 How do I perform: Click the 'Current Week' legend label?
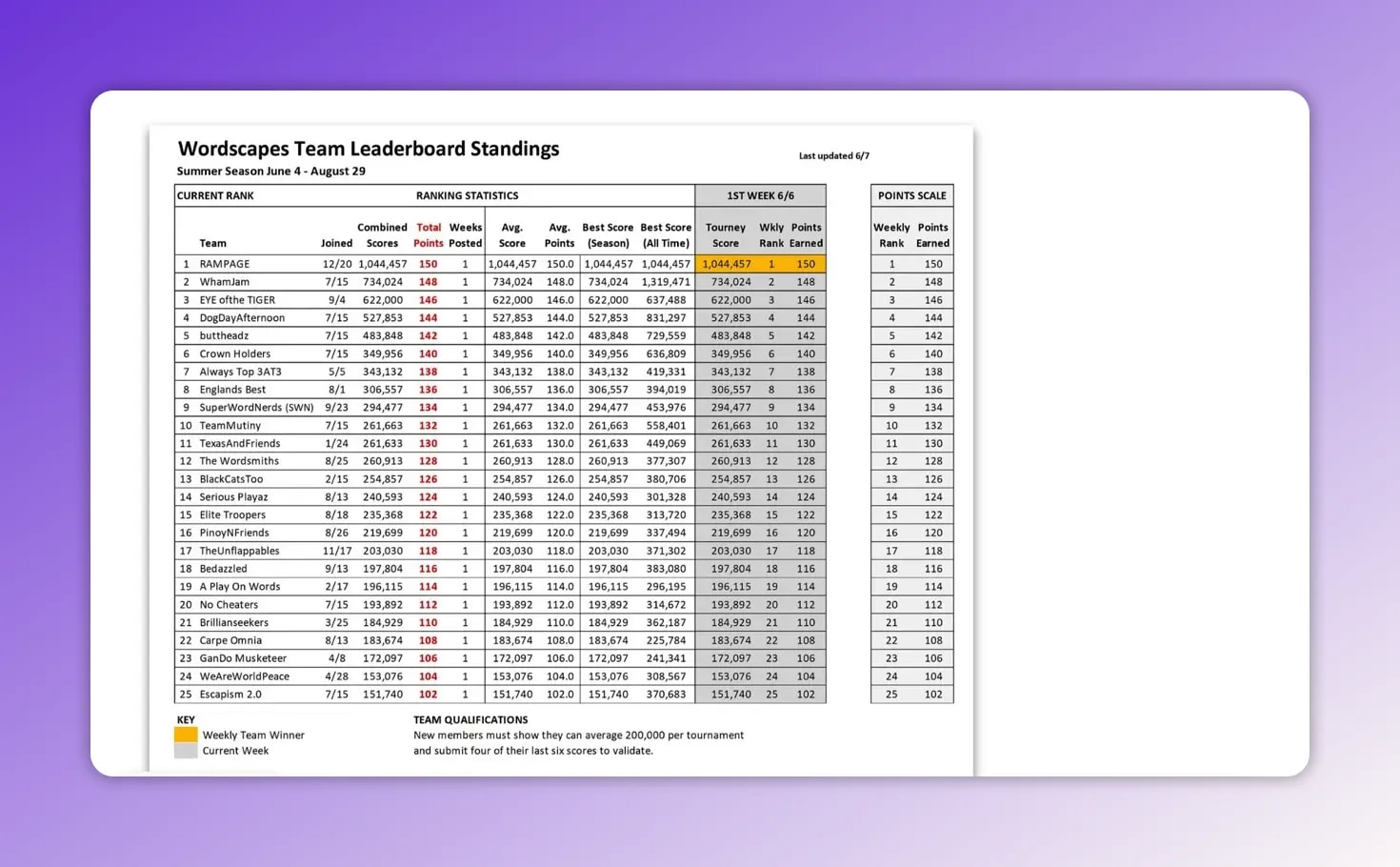point(235,751)
